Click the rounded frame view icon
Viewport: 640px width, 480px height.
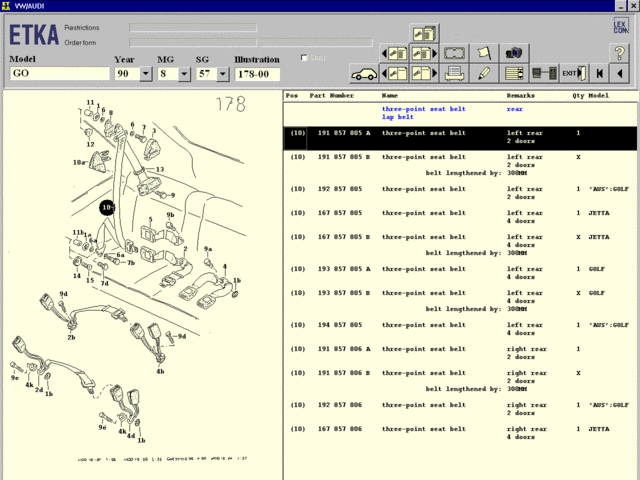(x=454, y=53)
